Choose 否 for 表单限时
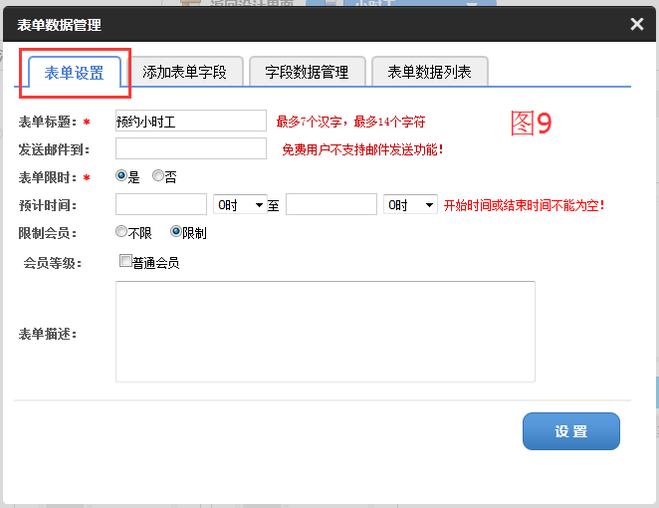 pyautogui.click(x=158, y=176)
